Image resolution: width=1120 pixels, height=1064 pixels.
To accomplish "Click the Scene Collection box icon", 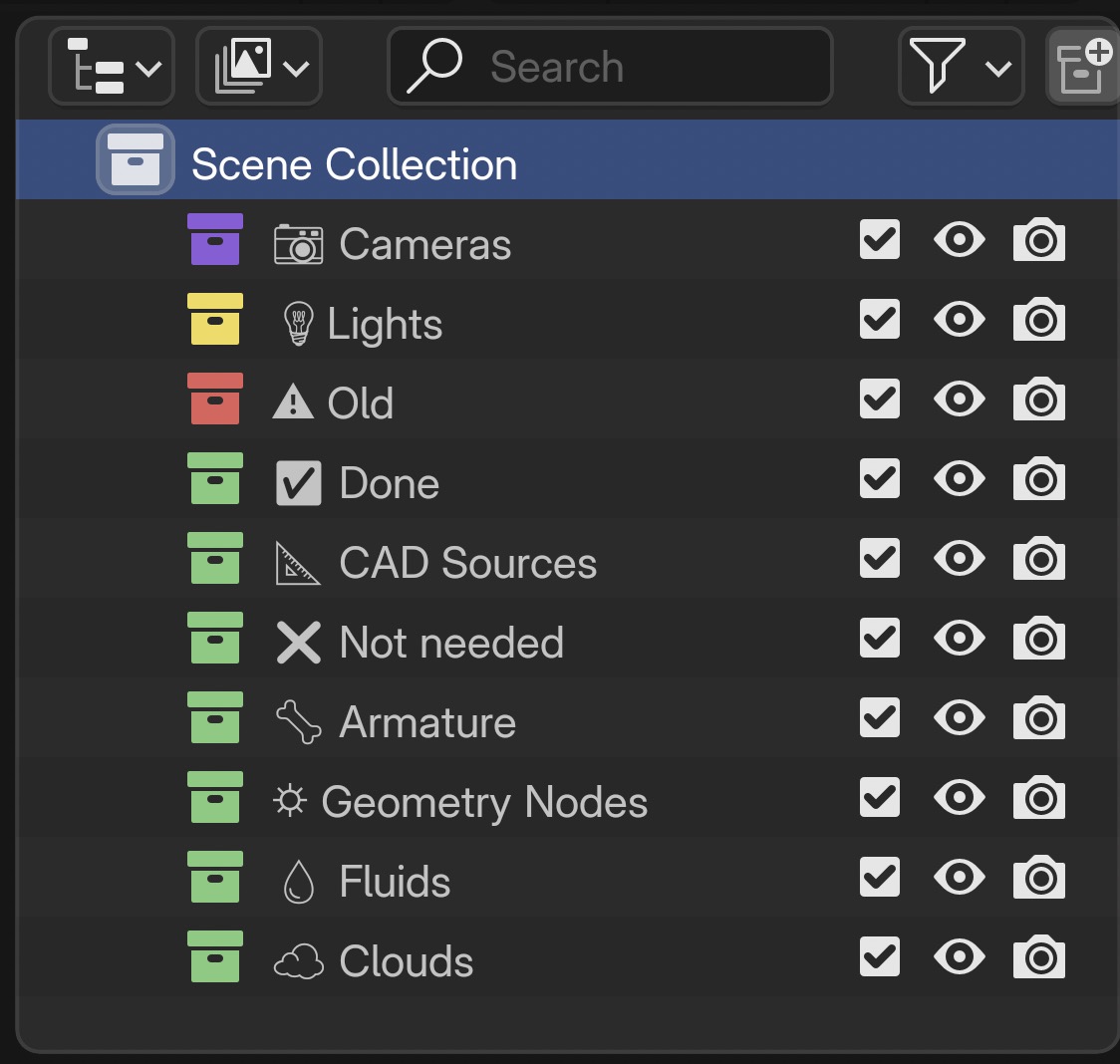I will pos(135,160).
